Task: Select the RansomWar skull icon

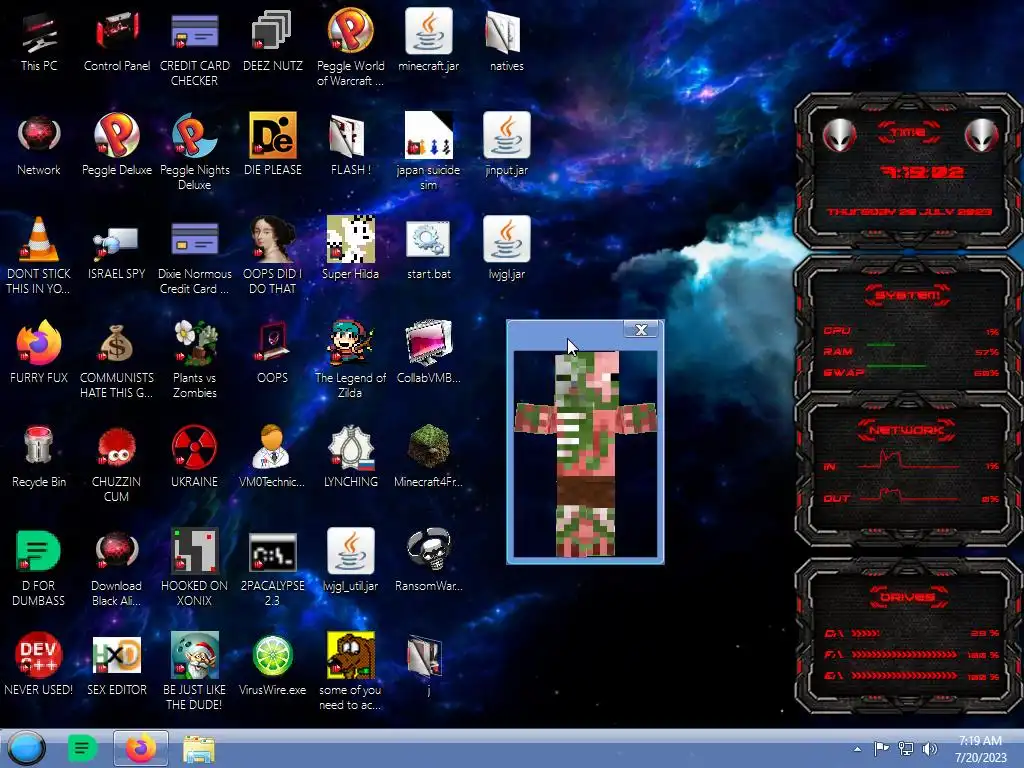Action: click(428, 560)
